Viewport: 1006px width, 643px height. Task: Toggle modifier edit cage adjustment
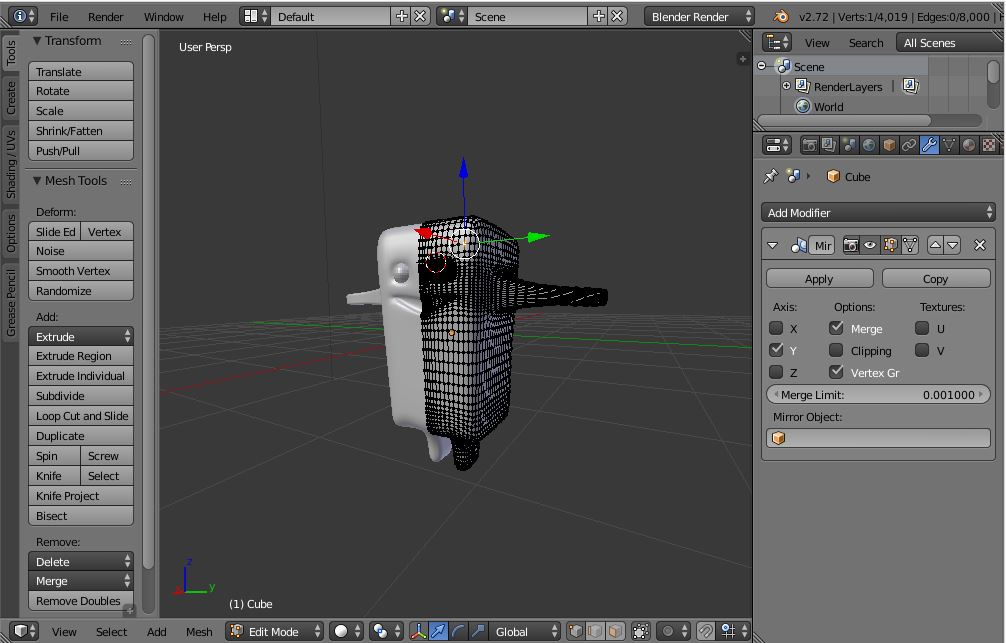[910, 245]
